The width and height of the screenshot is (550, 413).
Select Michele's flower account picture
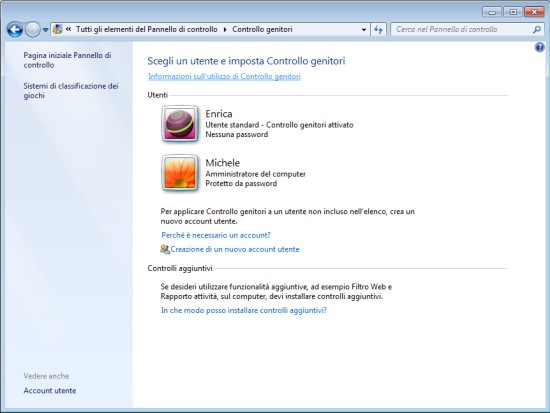coord(180,173)
